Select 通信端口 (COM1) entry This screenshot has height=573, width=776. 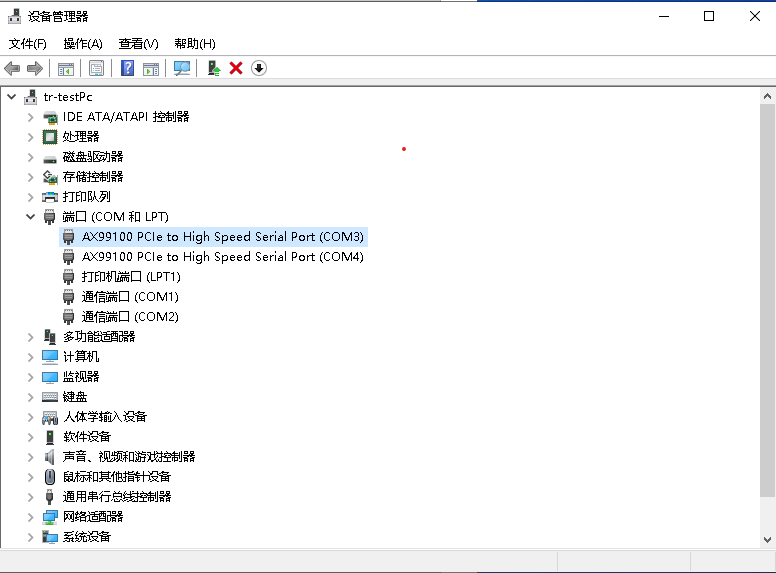[x=130, y=297]
